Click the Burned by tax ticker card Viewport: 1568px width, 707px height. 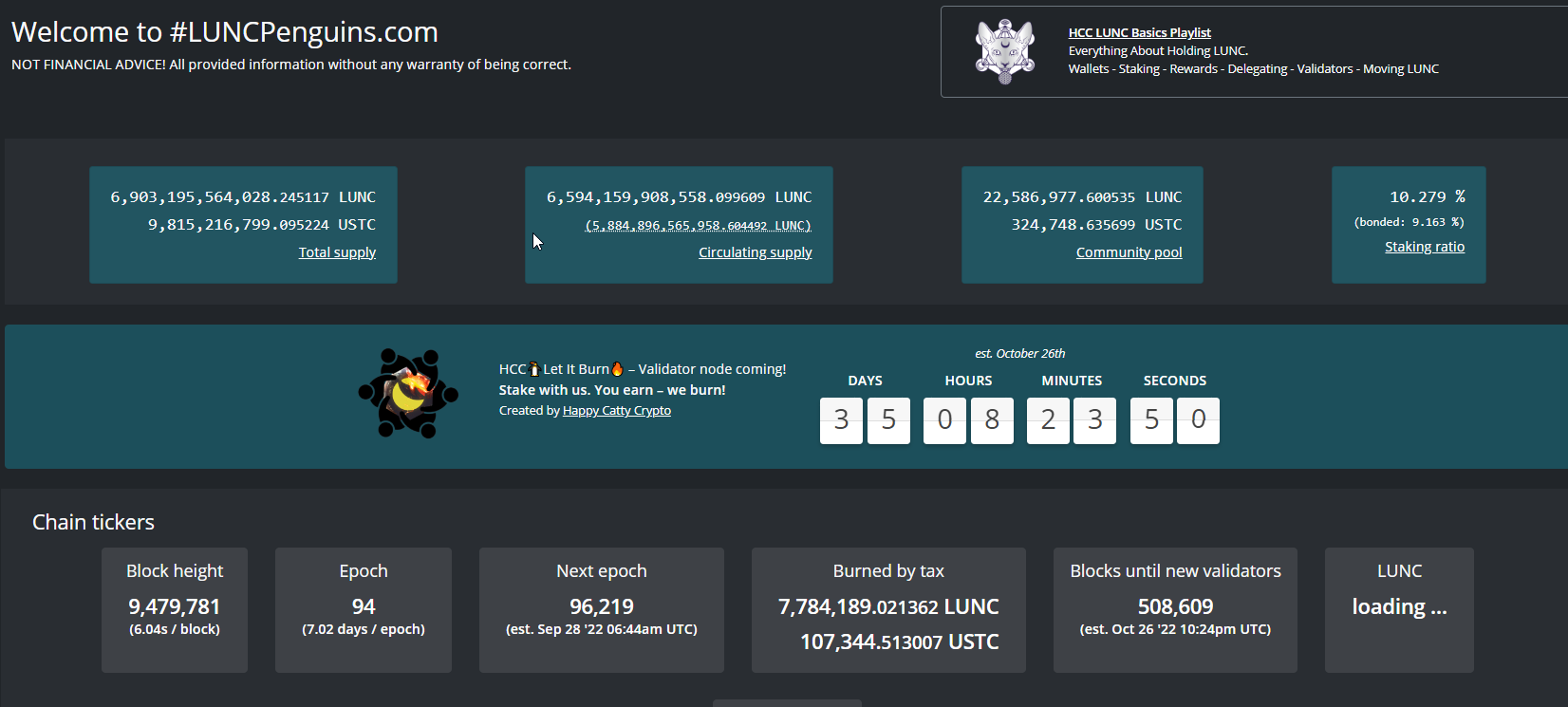point(888,609)
